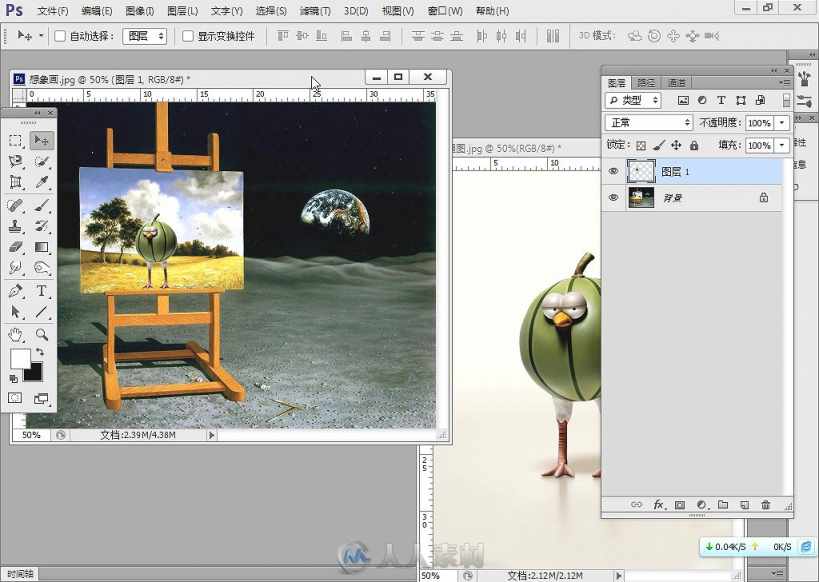The image size is (819, 582).
Task: Open the 滤镜(T) menu
Action: pyautogui.click(x=315, y=10)
